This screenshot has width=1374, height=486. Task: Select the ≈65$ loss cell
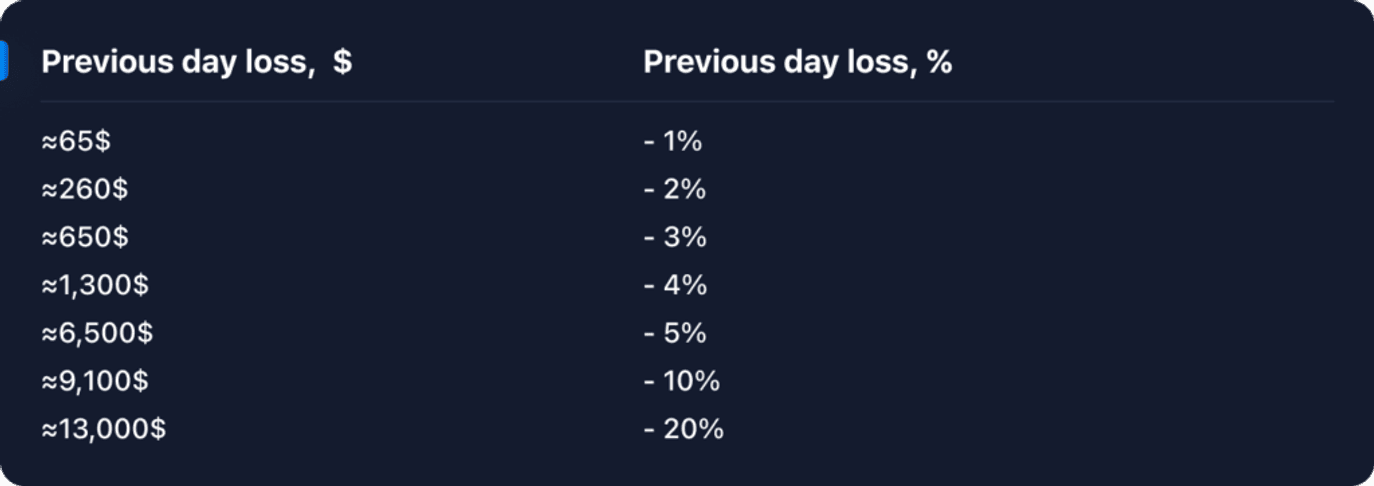pos(76,141)
